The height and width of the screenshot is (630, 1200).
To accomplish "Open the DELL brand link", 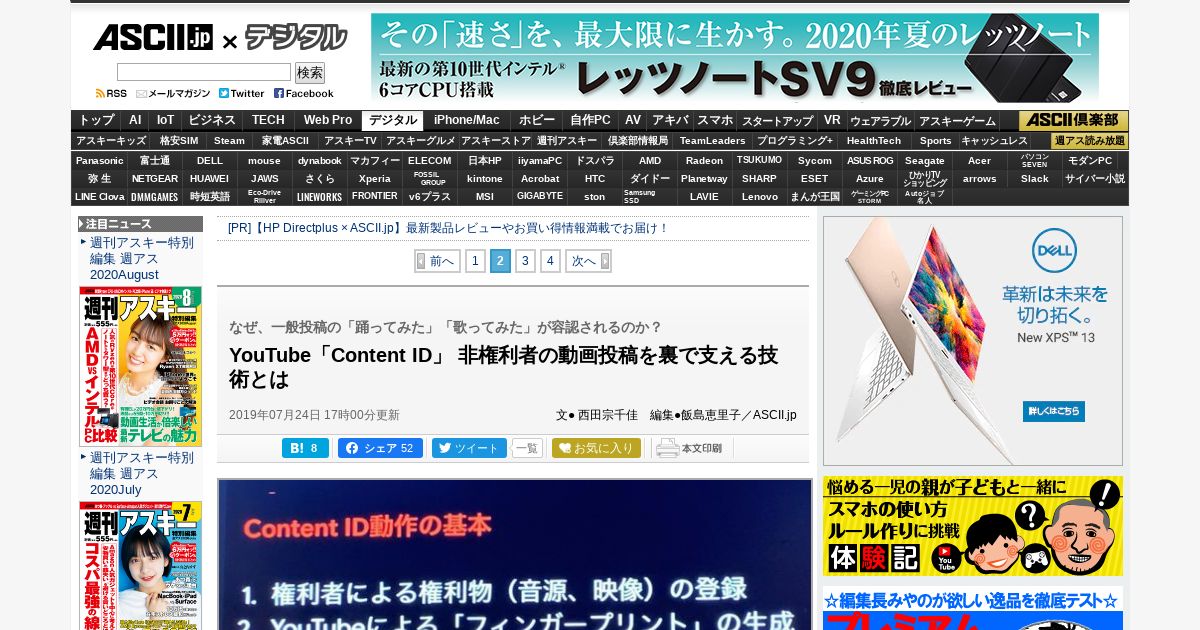I will [210, 160].
